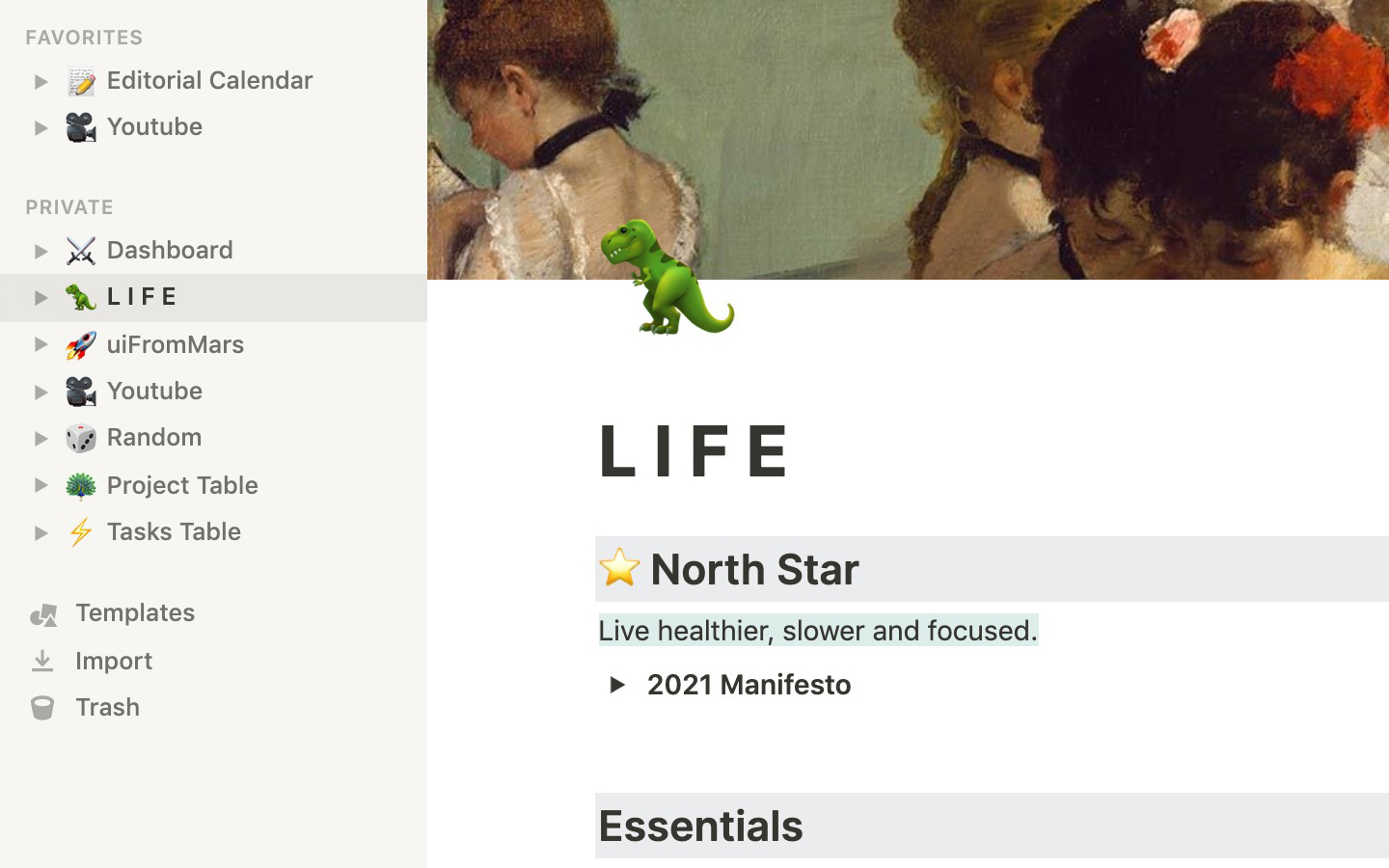The width and height of the screenshot is (1389, 868).
Task: Click the rocket icon beside uiFromMars
Action: click(x=81, y=344)
